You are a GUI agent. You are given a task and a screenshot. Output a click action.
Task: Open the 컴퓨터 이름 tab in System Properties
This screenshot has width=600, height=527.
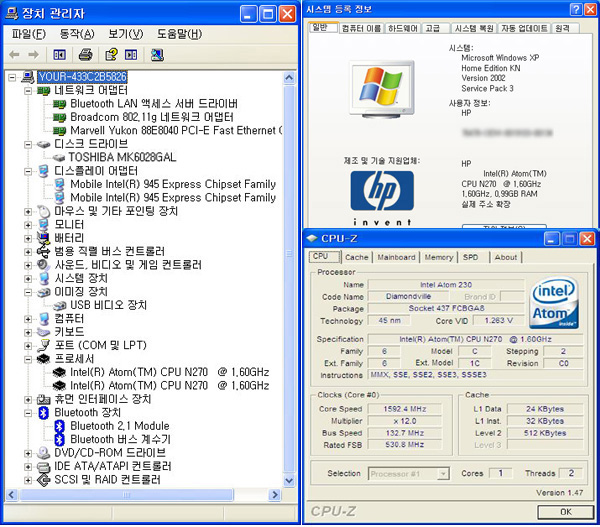(x=361, y=28)
